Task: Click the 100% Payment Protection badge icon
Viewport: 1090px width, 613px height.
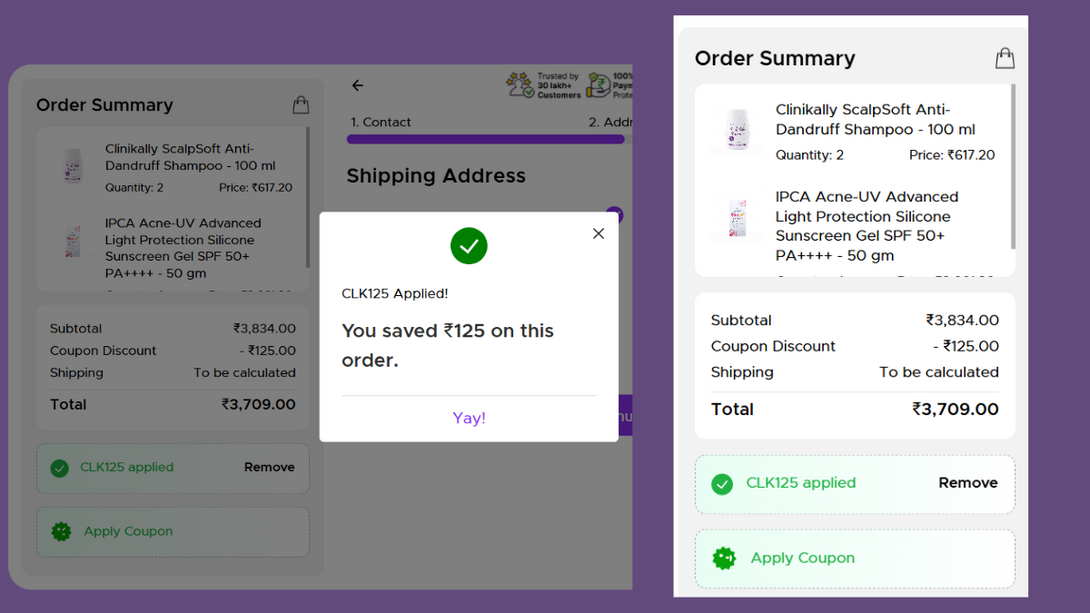Action: [x=597, y=85]
